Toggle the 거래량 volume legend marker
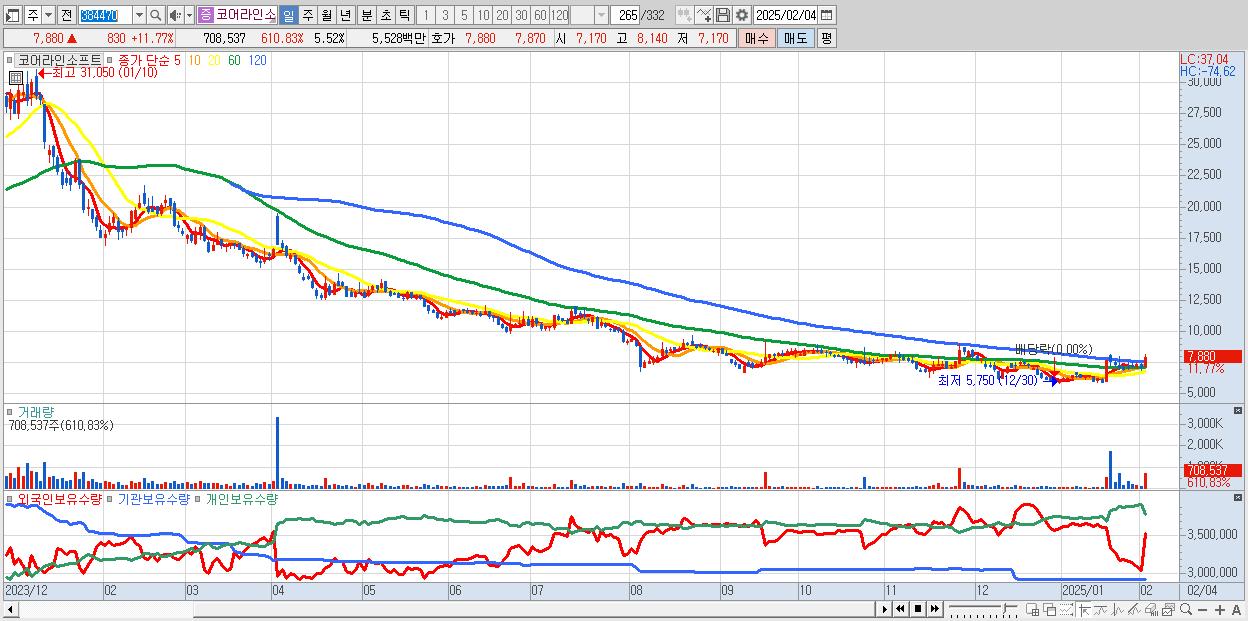1248x621 pixels. (12, 411)
